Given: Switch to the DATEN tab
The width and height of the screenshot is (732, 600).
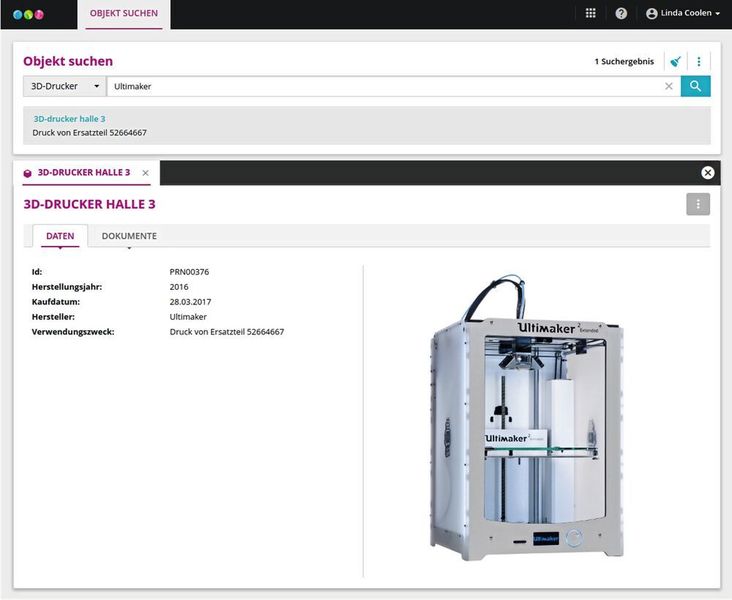Looking at the screenshot, I should tap(60, 236).
